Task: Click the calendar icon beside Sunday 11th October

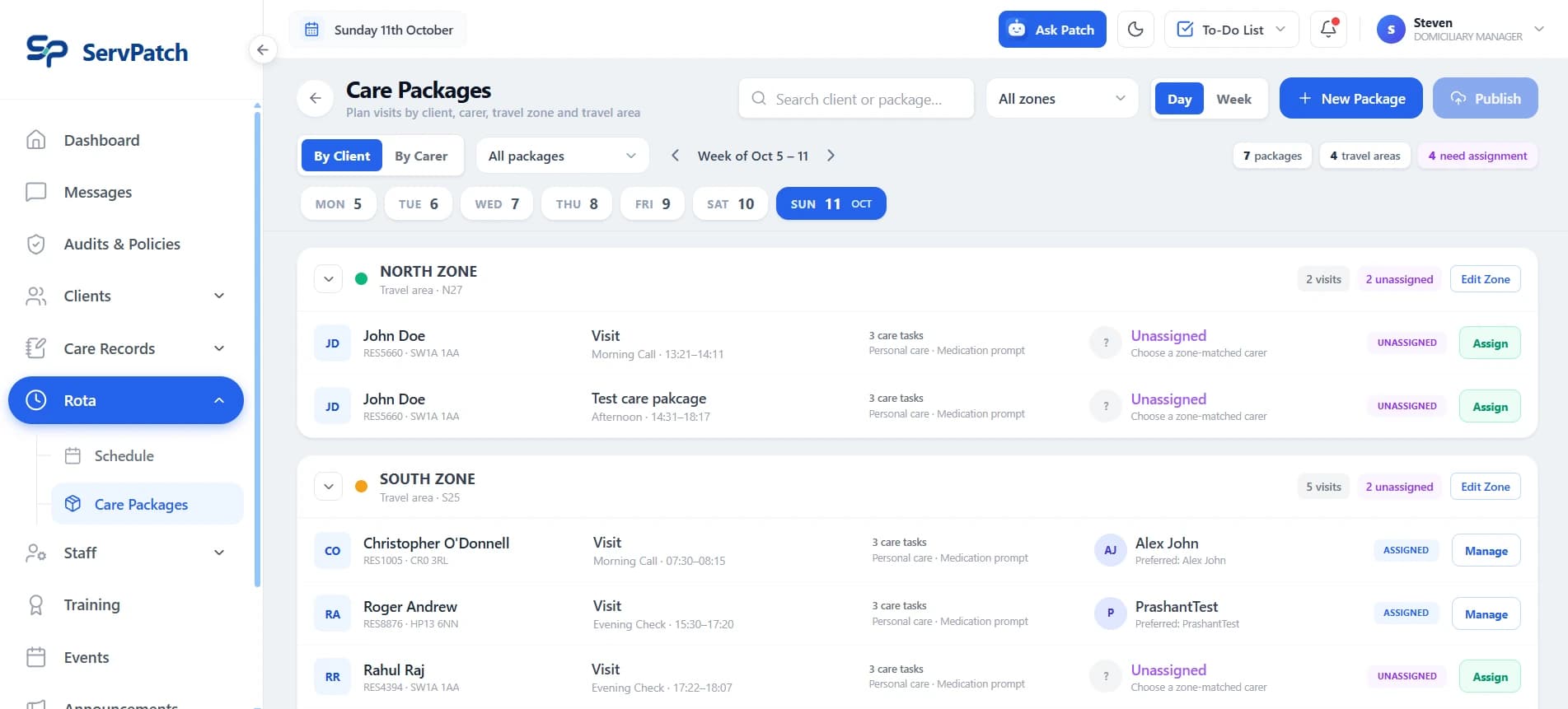Action: click(x=311, y=30)
